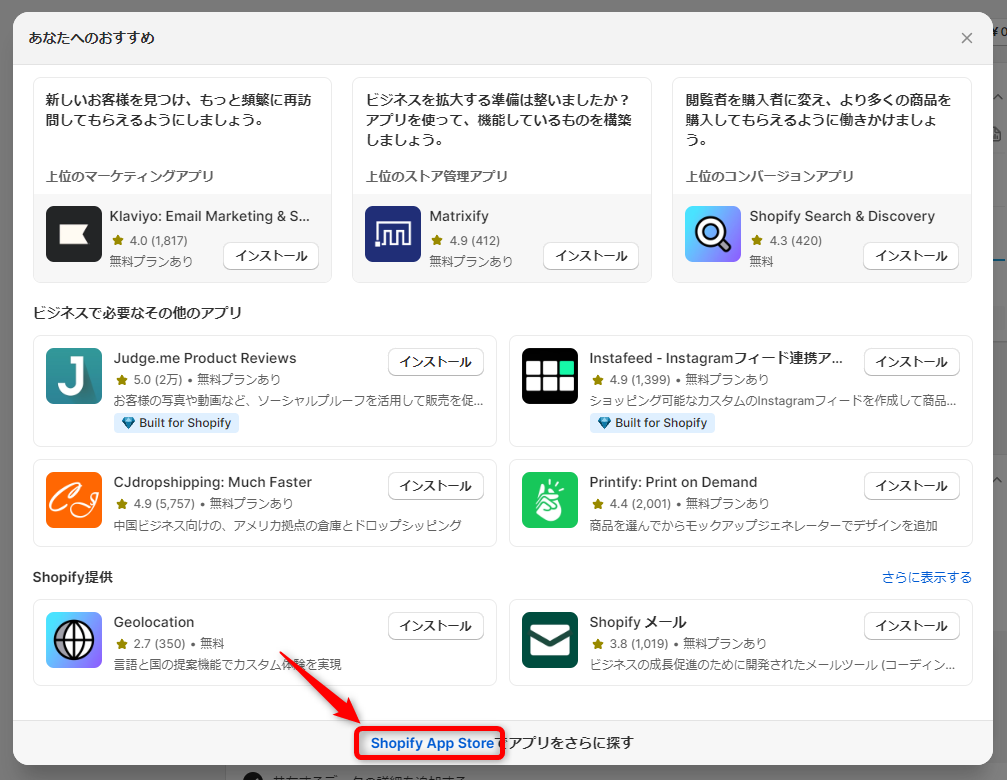Click the Geolocation 2.7 (350) rating
Screen dimensions: 1007x780
[x=150, y=643]
